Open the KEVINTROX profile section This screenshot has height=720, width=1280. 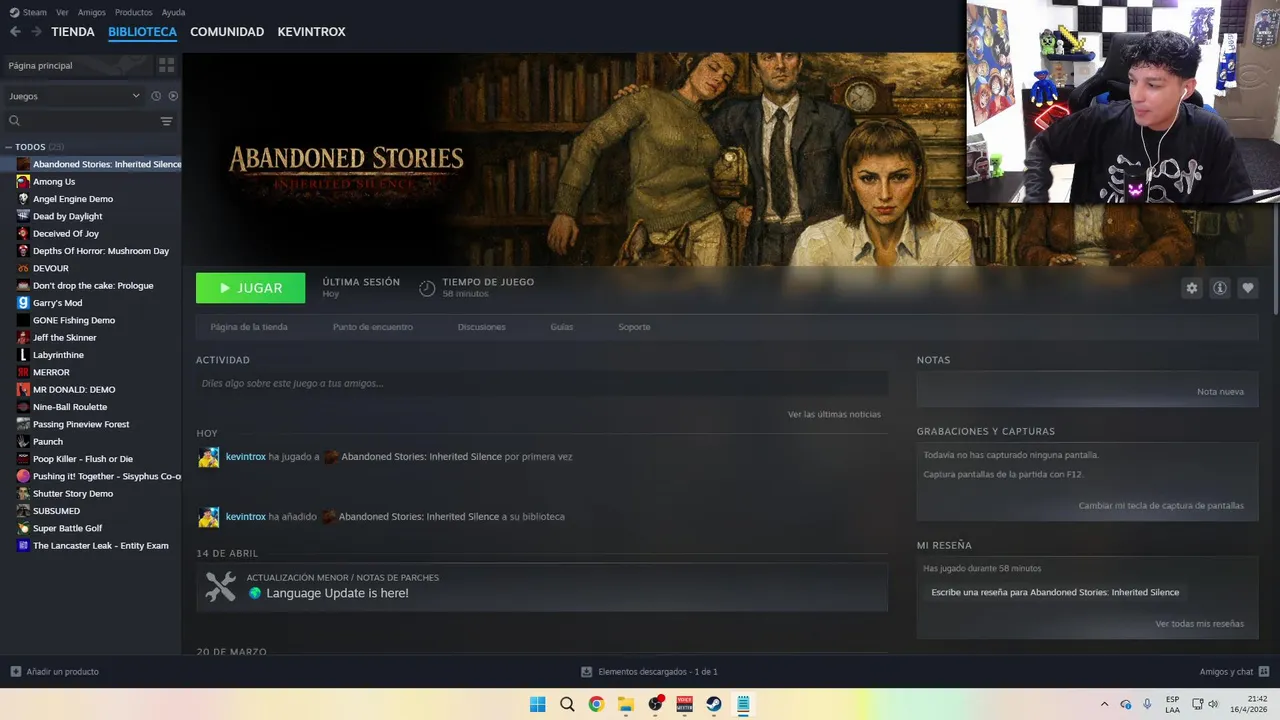[x=311, y=32]
